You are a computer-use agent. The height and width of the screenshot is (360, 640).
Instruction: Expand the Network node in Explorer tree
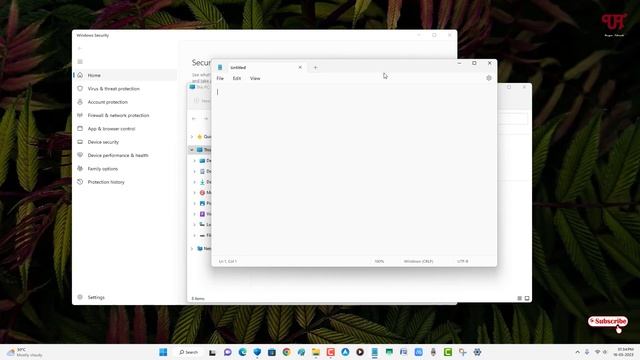click(192, 249)
